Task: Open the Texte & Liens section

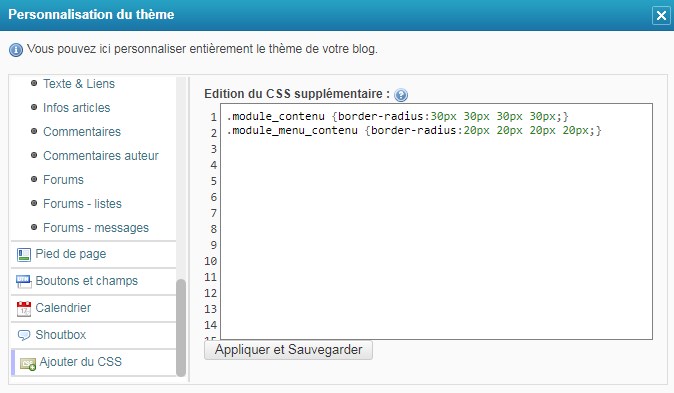Action: [79, 83]
